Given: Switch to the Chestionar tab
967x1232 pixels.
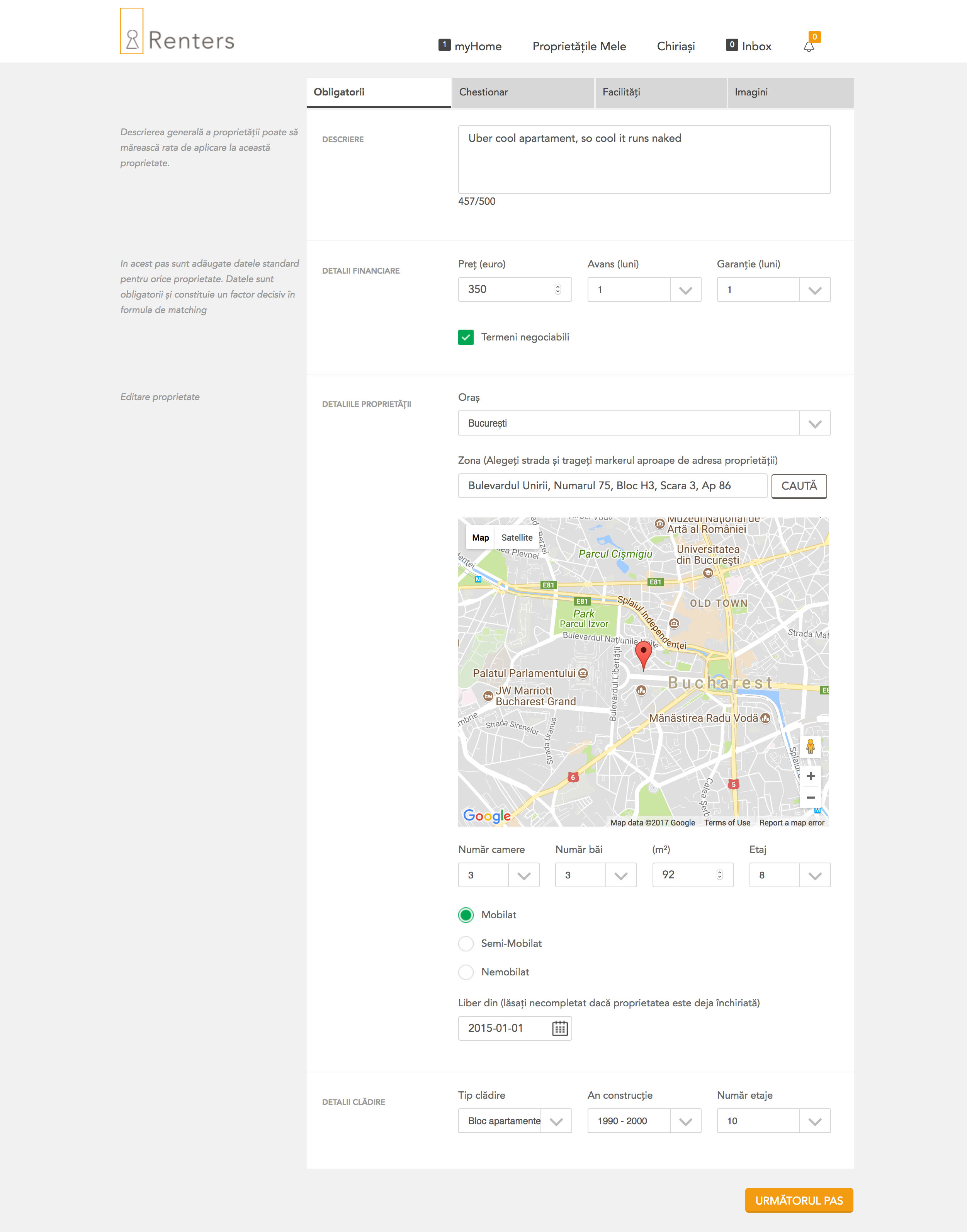Looking at the screenshot, I should click(x=522, y=92).
